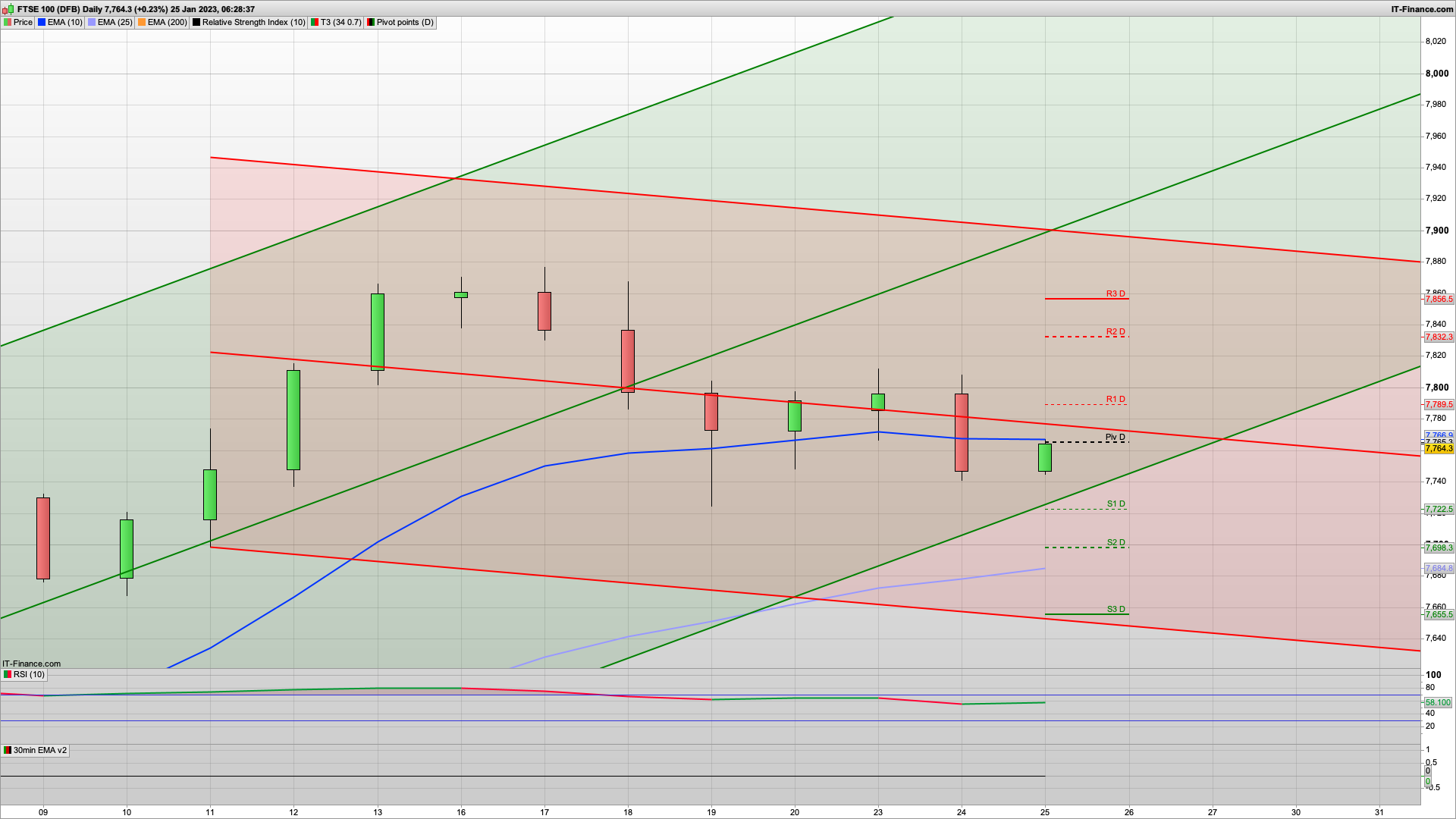Click the 30min EMA v2 panel icon
The width and height of the screenshot is (1456, 819).
[6, 750]
